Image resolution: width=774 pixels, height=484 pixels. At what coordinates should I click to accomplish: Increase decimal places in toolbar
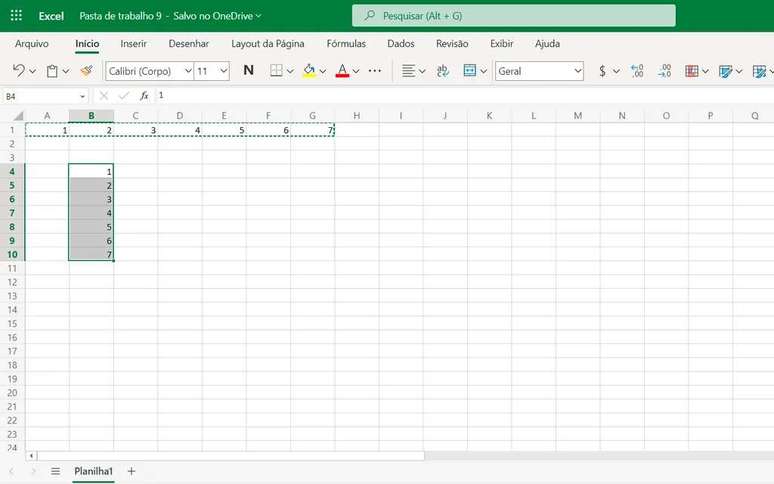[x=637, y=71]
